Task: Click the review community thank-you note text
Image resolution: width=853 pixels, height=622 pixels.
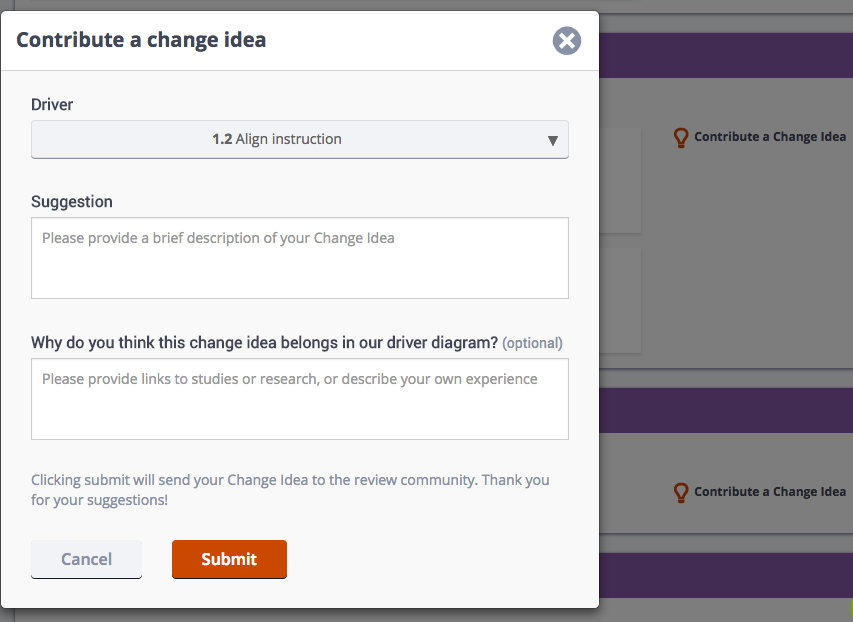Action: click(290, 490)
